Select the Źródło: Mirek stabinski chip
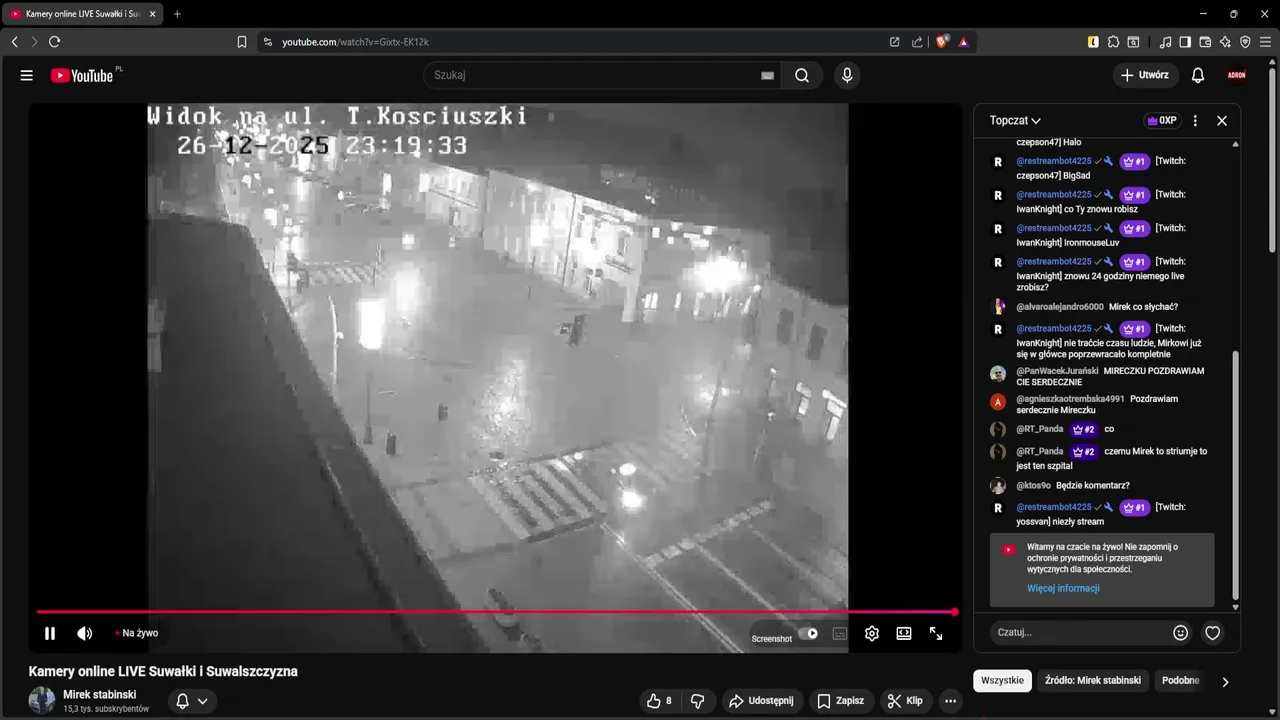This screenshot has height=720, width=1280. click(x=1093, y=680)
